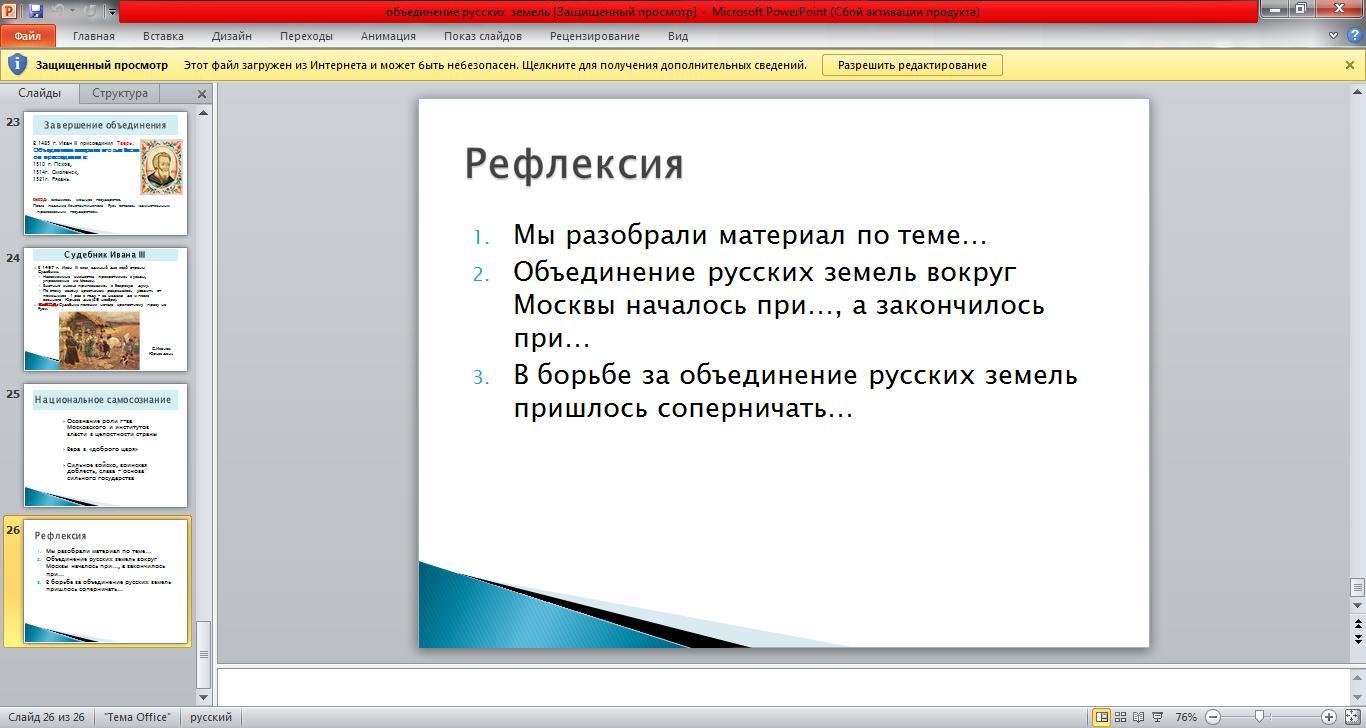Click the русский language indicator

coord(211,717)
